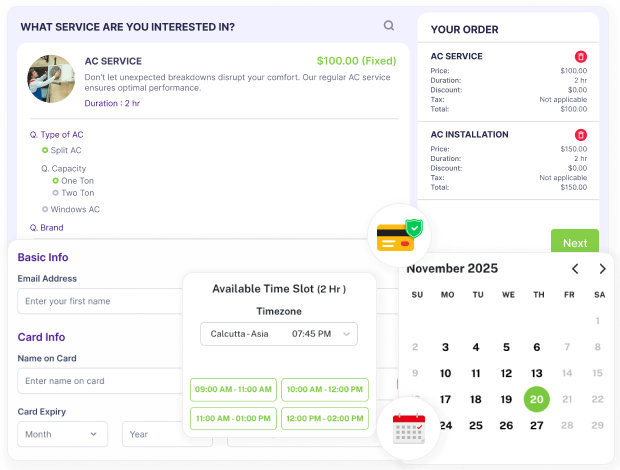Go to previous month in calendar

(575, 269)
